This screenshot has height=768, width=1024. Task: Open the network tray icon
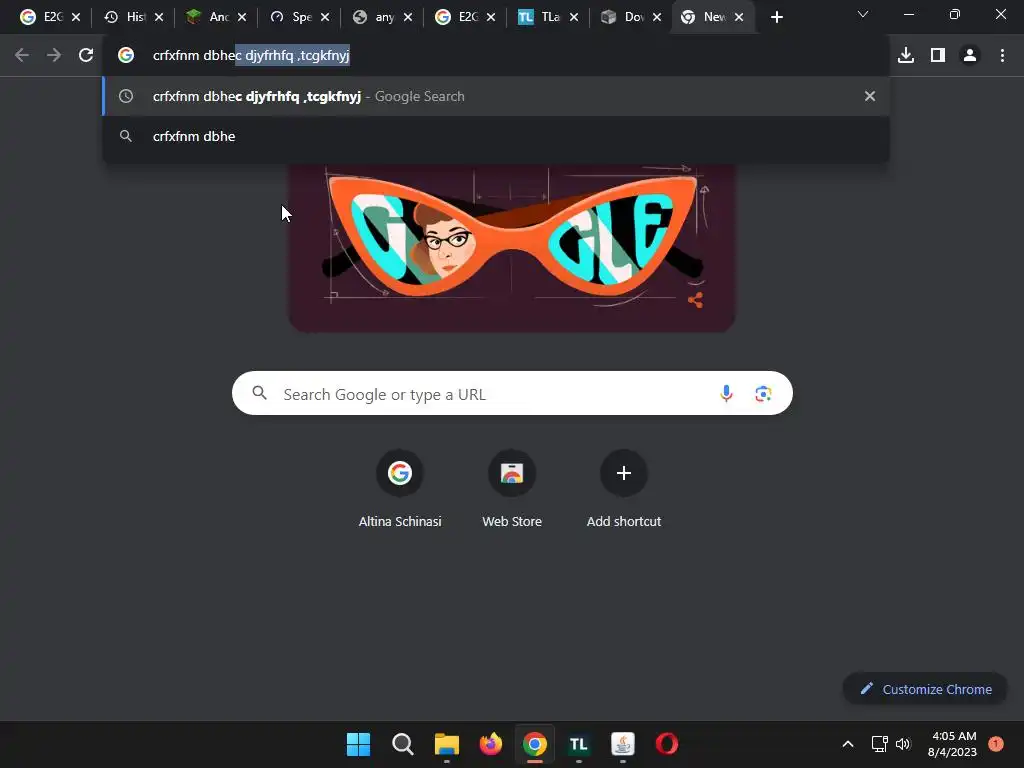(x=880, y=744)
